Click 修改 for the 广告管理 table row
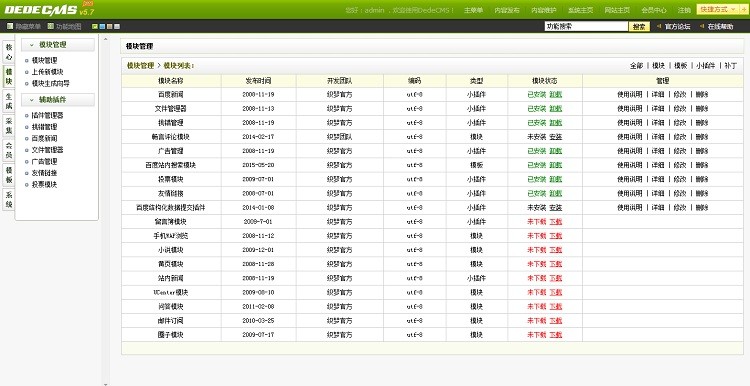The image size is (750, 386). (680, 151)
